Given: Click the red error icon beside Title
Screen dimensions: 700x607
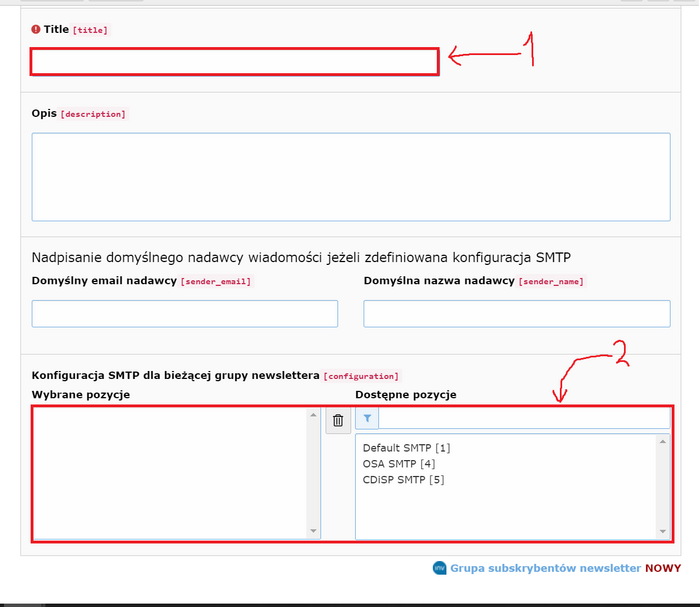Looking at the screenshot, I should tap(36, 30).
